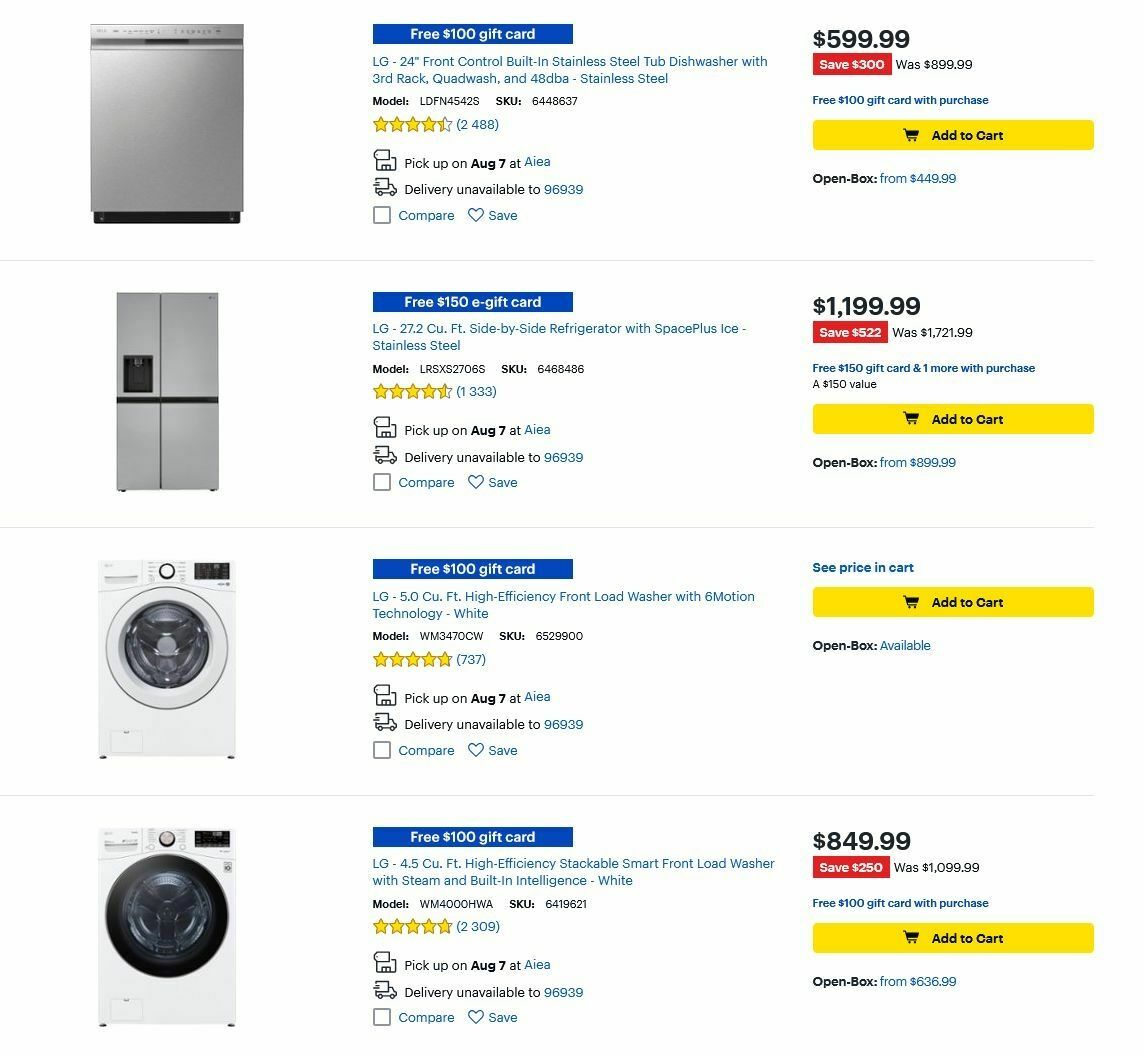
Task: Enable Compare for the side-by-side refrigerator
Action: [x=381, y=482]
